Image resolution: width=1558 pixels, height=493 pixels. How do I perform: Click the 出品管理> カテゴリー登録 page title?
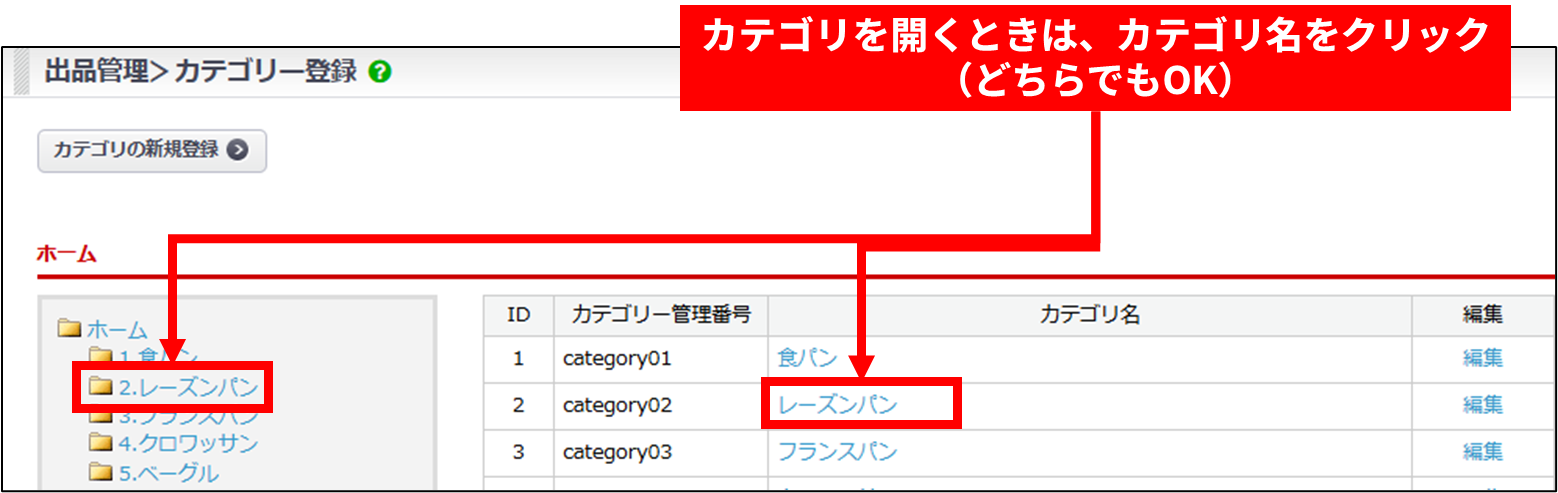click(200, 72)
